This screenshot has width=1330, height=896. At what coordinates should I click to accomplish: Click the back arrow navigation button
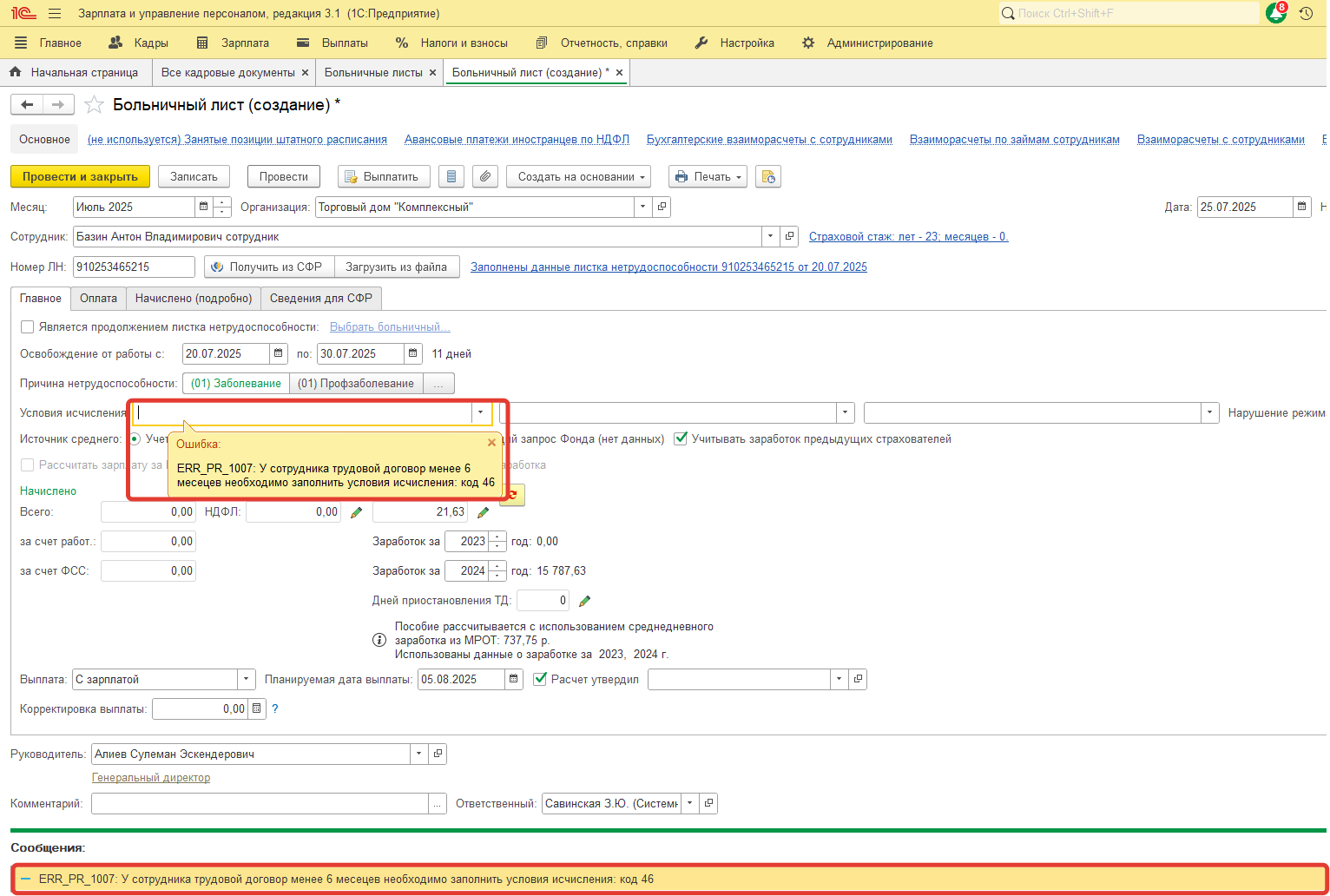pyautogui.click(x=27, y=105)
